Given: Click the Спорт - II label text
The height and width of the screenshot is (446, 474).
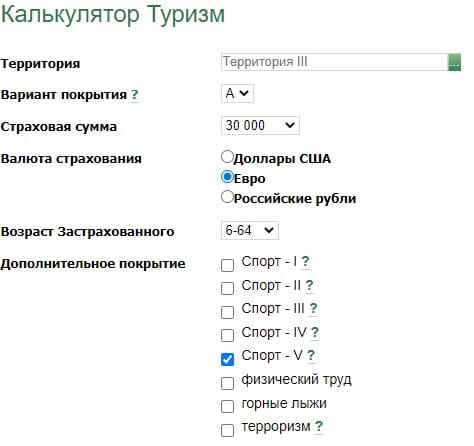Looking at the screenshot, I should click(x=271, y=286).
